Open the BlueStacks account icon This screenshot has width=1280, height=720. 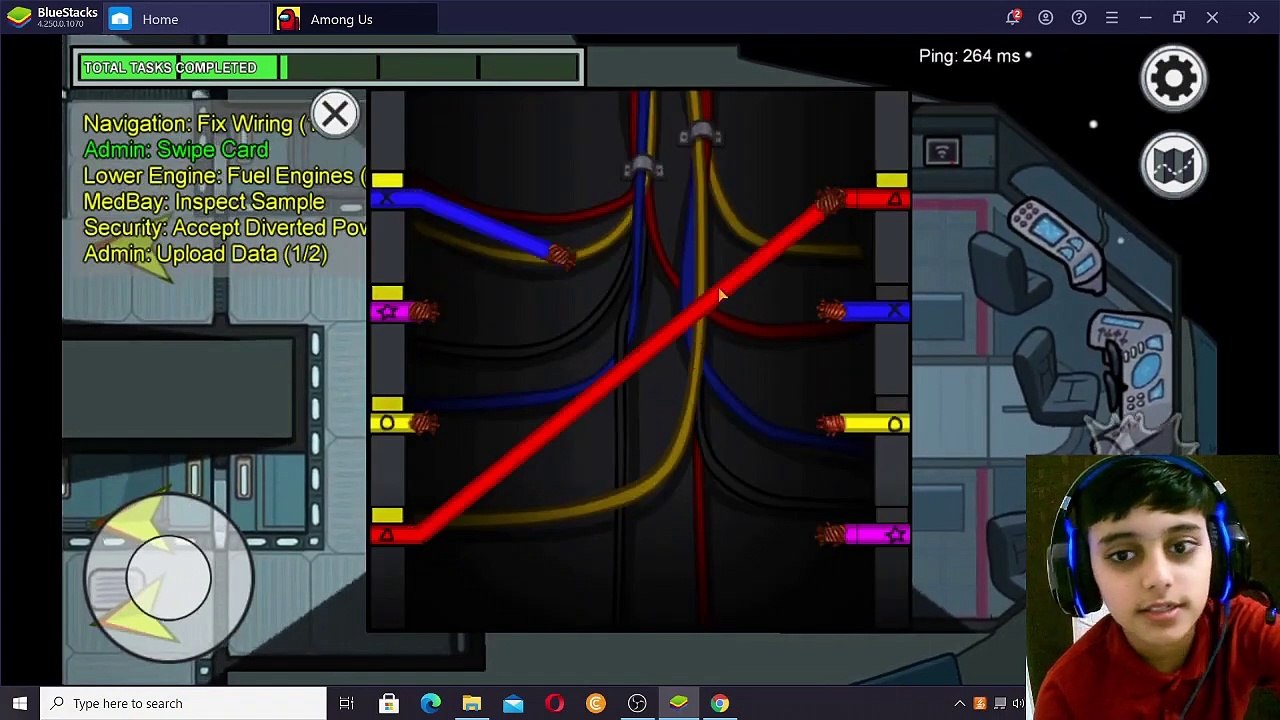click(1046, 18)
